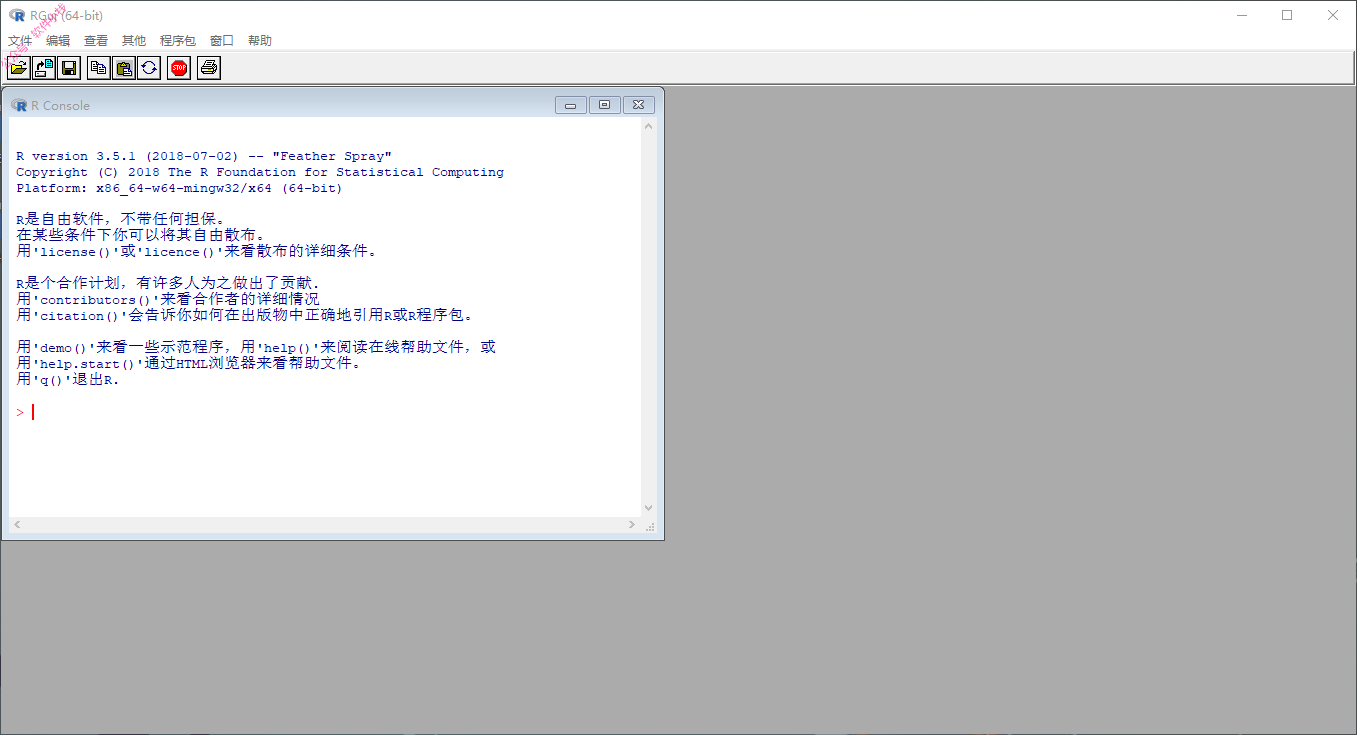Click the R Console title bar text
This screenshot has width=1357, height=735.
[x=60, y=105]
